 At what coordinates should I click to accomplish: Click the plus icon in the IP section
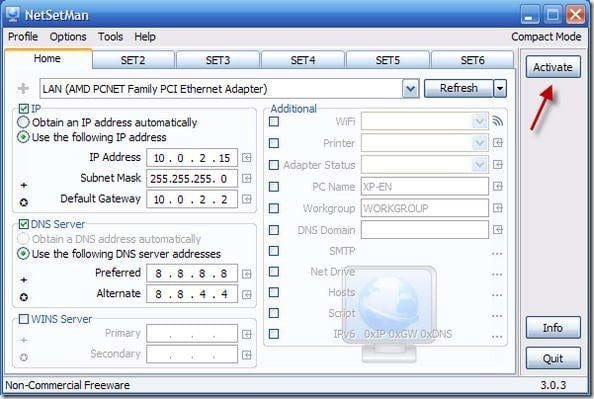24,185
